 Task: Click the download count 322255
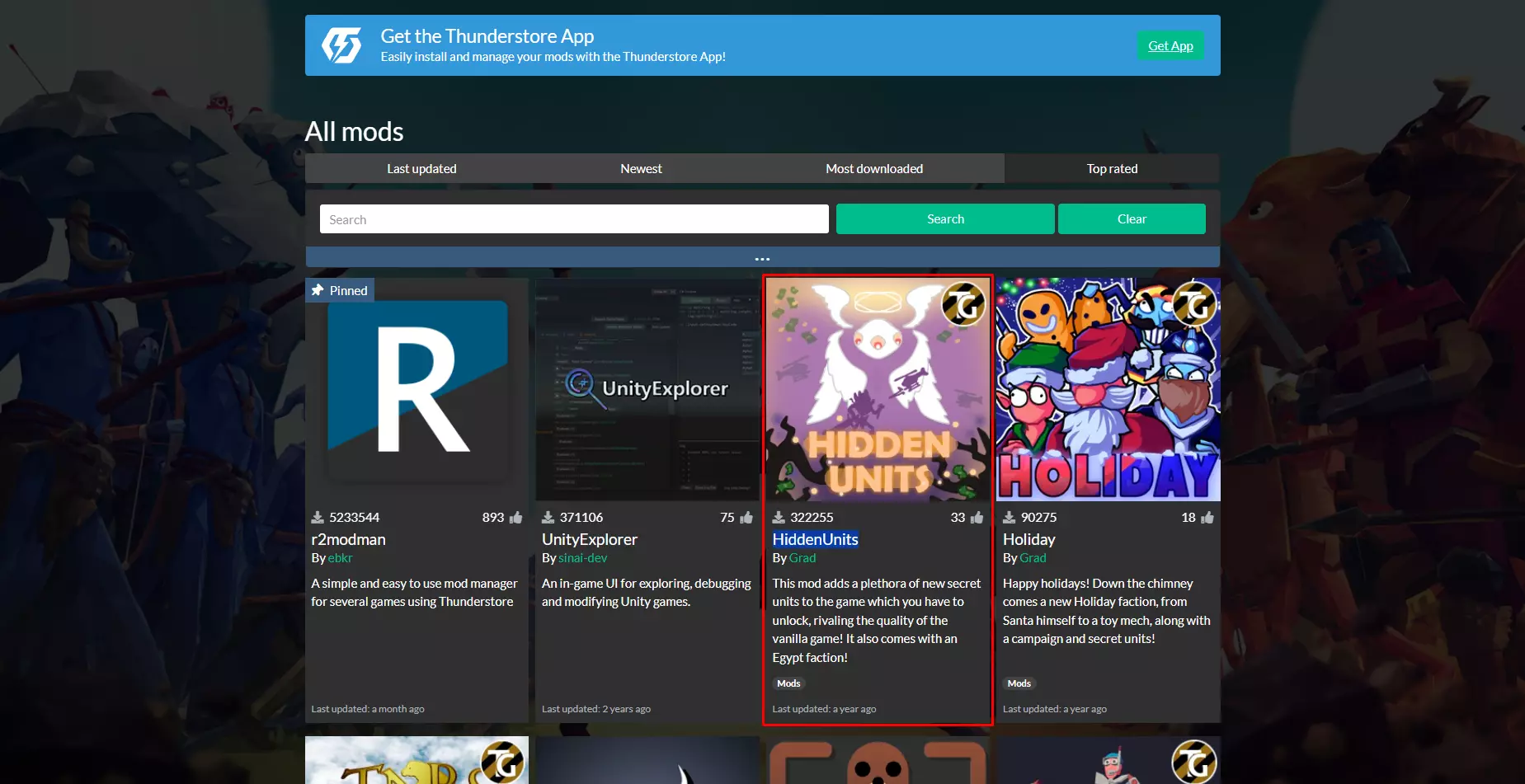812,518
